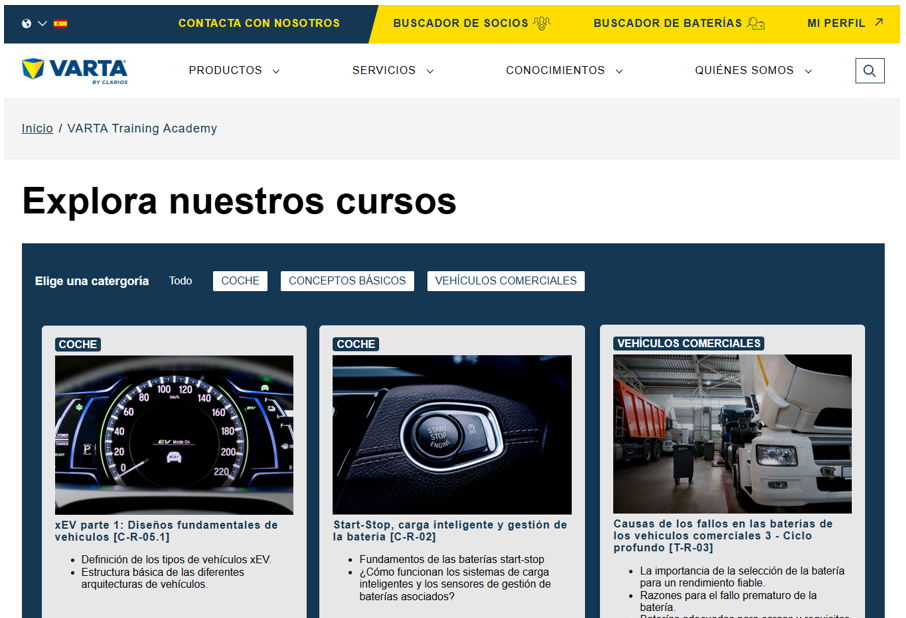Image resolution: width=906 pixels, height=618 pixels.
Task: Click the magnifying glass search icon
Action: click(x=869, y=71)
